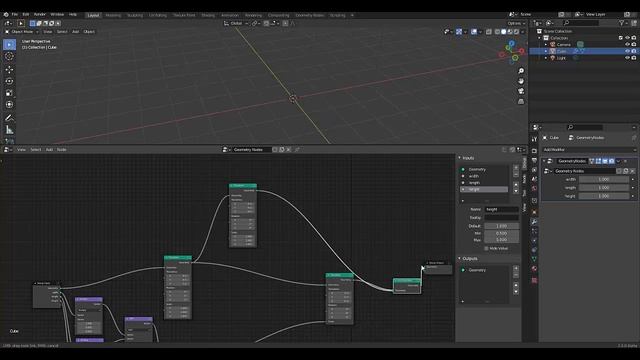Screen dimensions: 640x360
Task: Open the Global transform orientation dropdown
Action: (236, 24)
